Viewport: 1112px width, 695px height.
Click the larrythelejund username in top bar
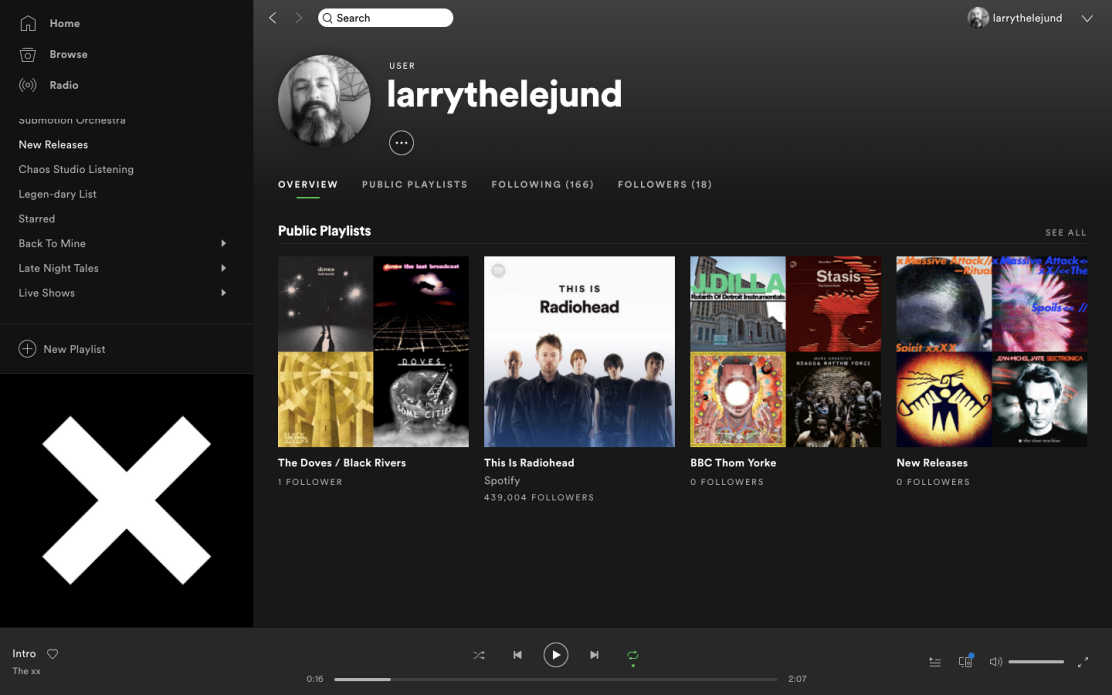pyautogui.click(x=1027, y=18)
